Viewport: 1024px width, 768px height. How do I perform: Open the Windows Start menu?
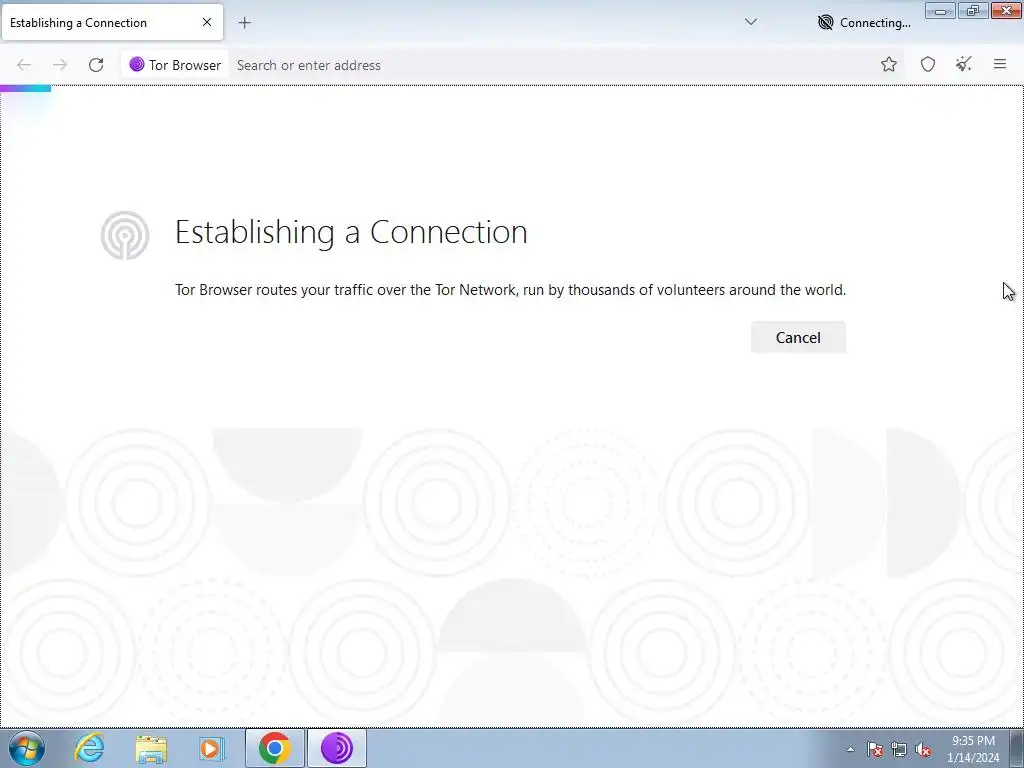pos(27,748)
